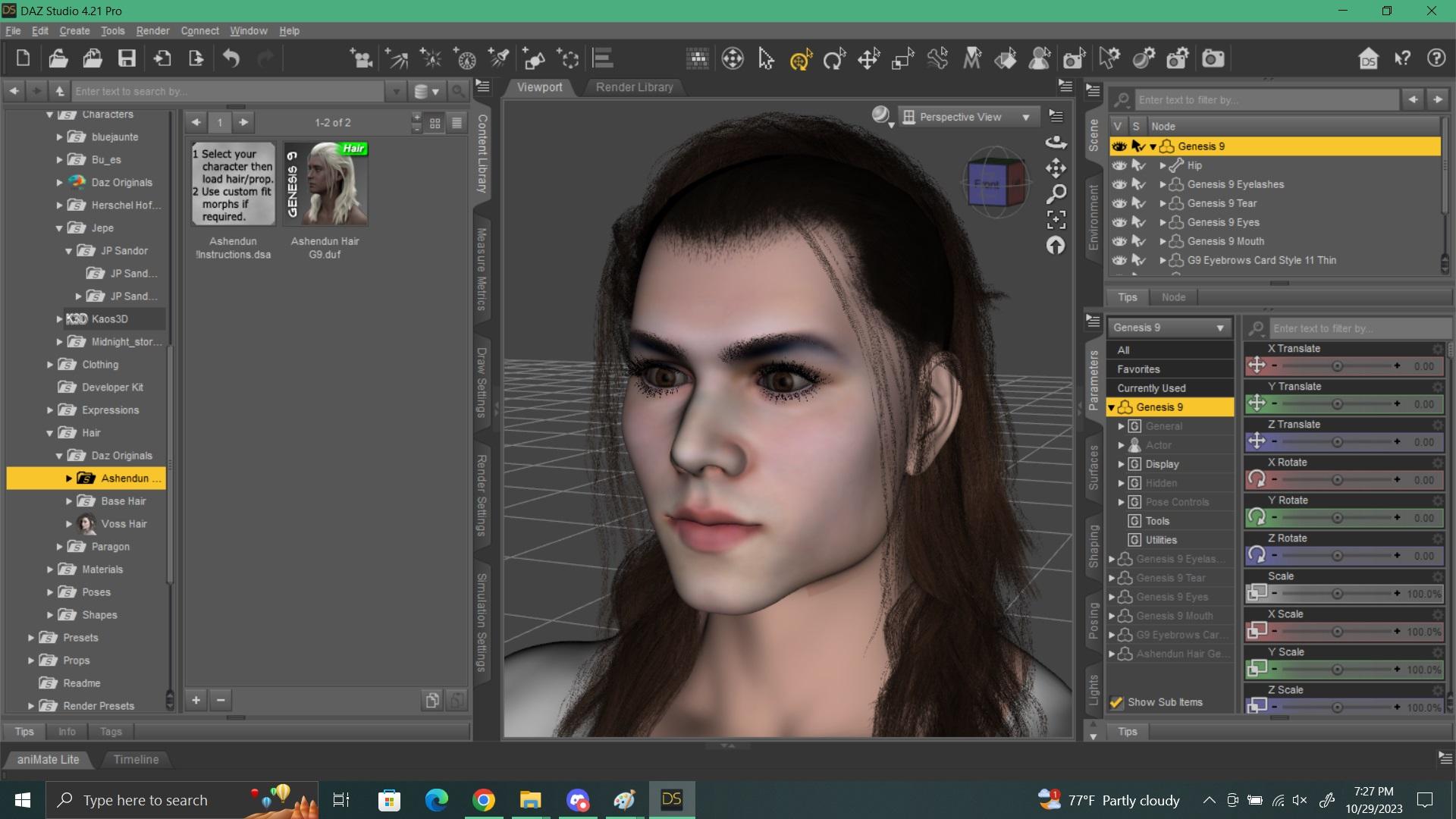Toggle visibility of Genesis 9 Mouth

(1119, 241)
